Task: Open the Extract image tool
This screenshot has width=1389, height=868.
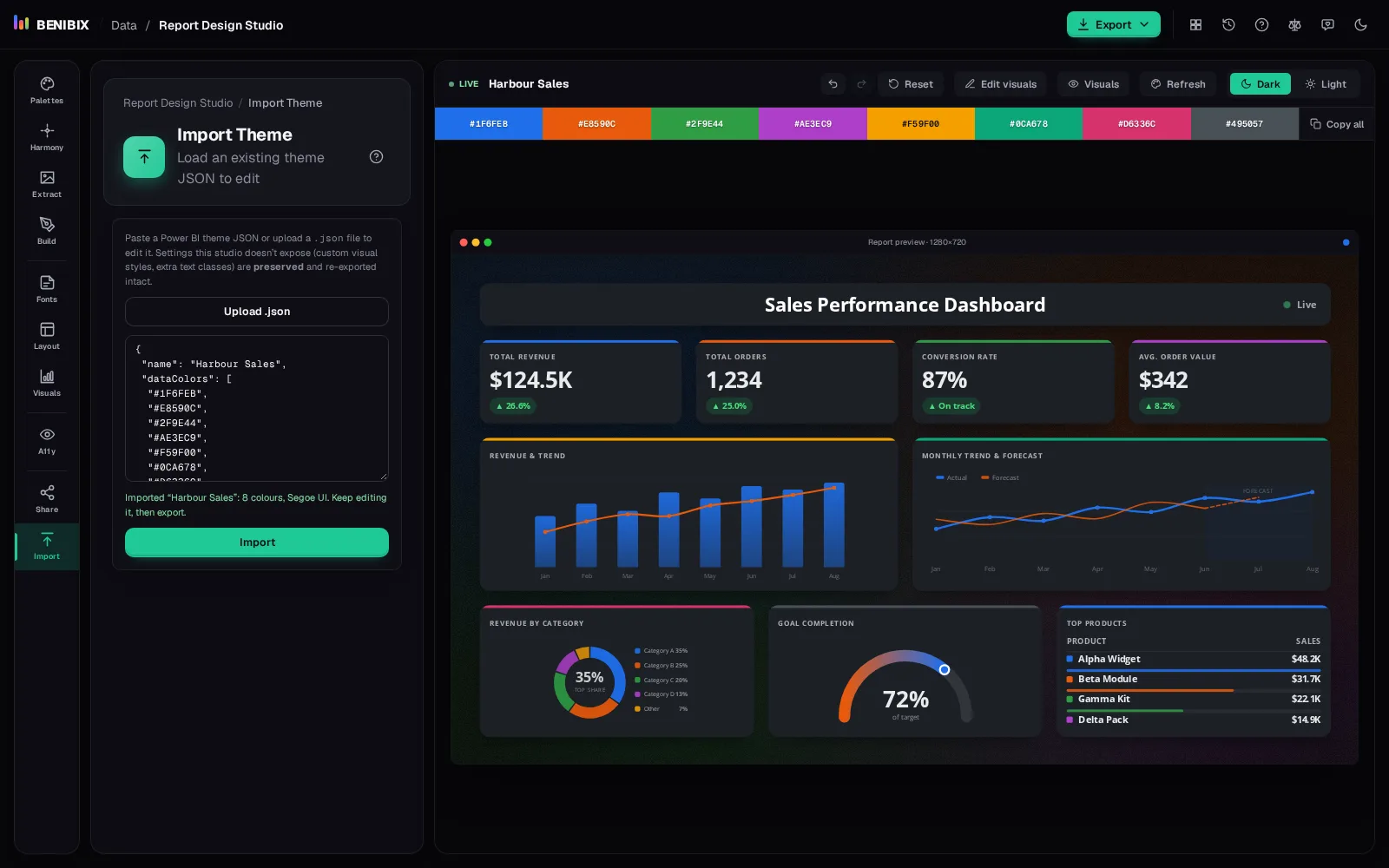Action: pos(47,184)
